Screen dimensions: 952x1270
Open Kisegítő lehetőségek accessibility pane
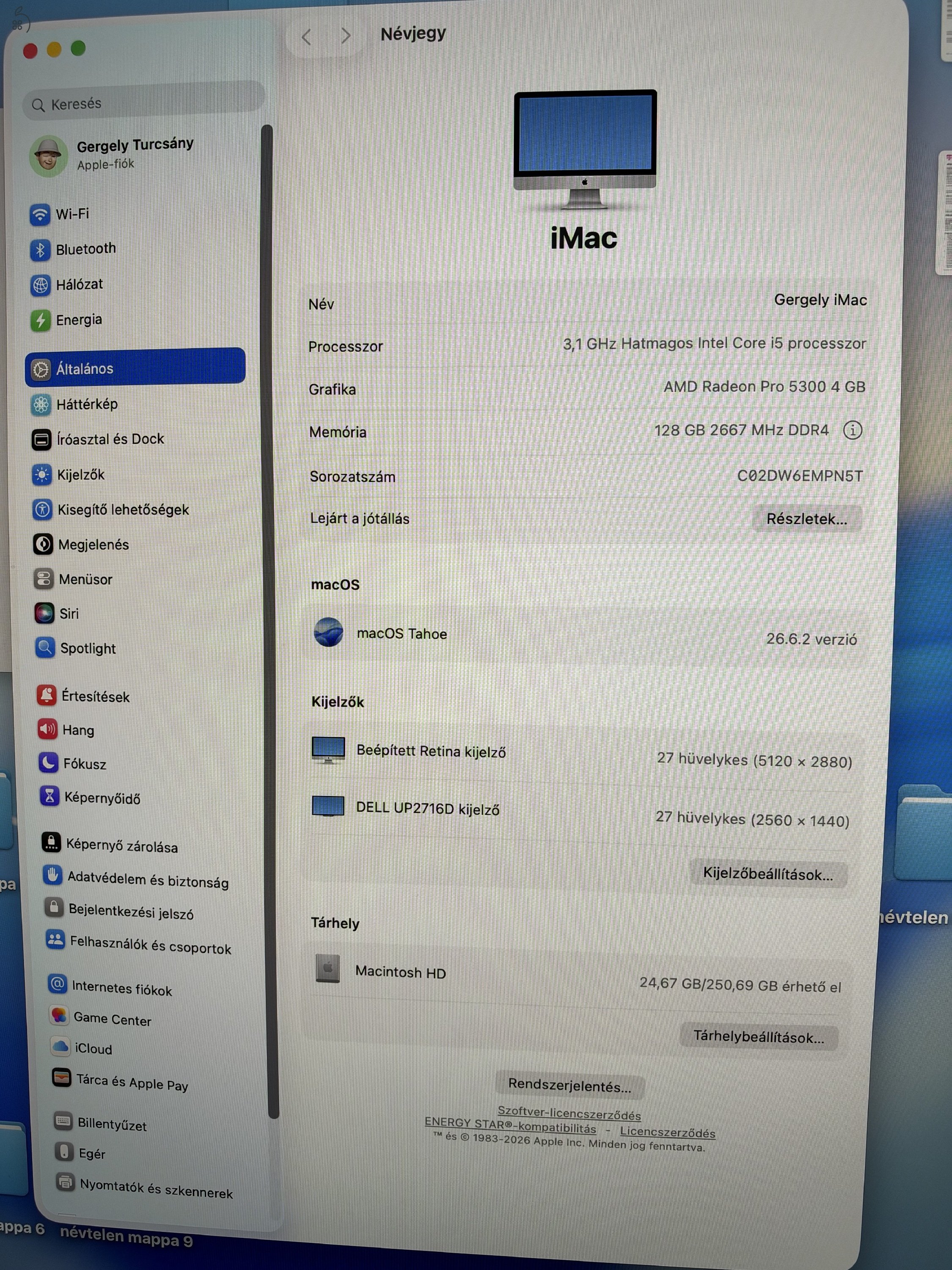(111, 509)
